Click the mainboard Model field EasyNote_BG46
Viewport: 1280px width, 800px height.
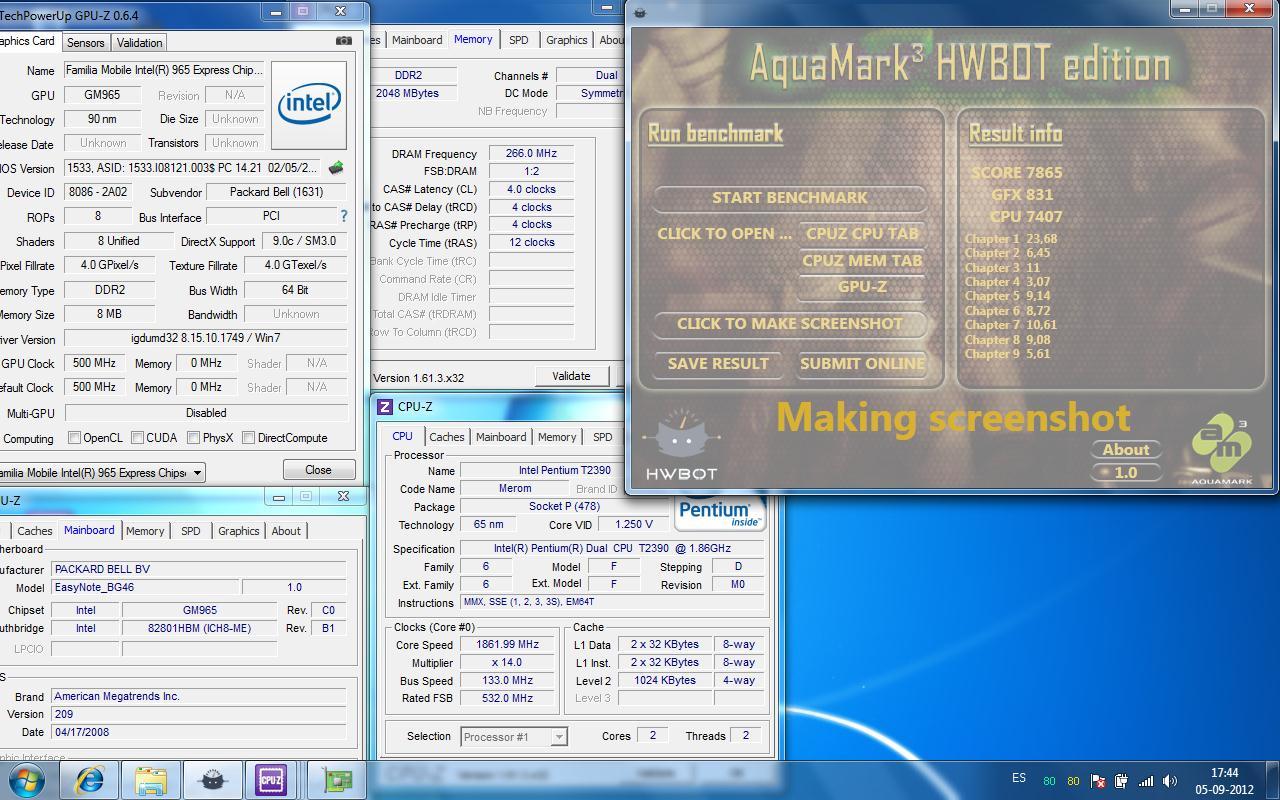coord(145,587)
